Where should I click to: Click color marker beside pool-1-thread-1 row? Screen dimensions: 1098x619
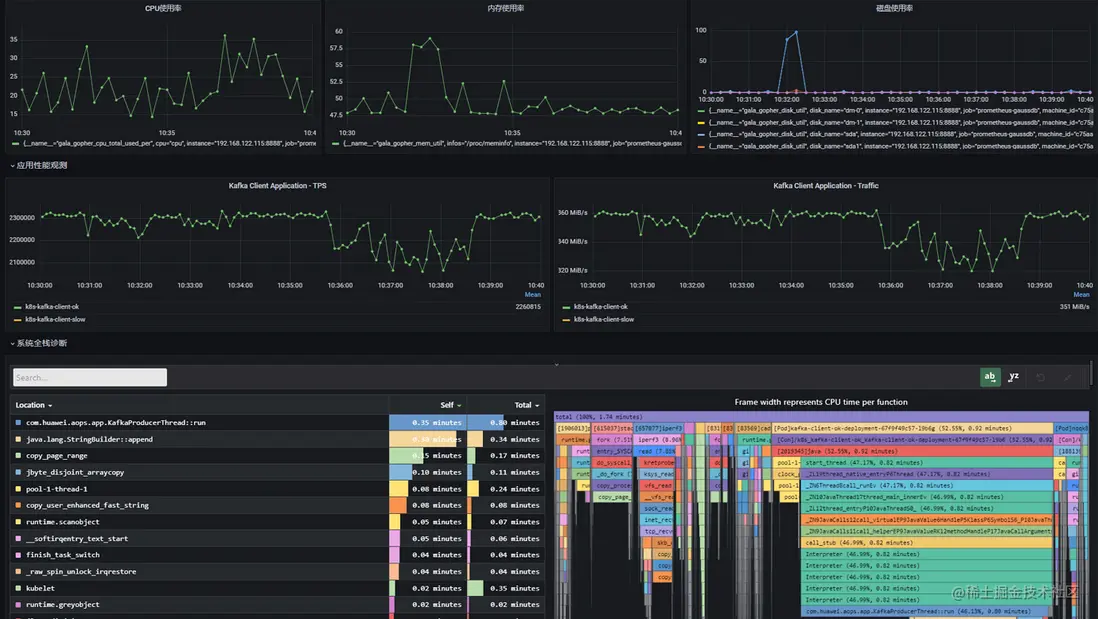tap(18, 489)
